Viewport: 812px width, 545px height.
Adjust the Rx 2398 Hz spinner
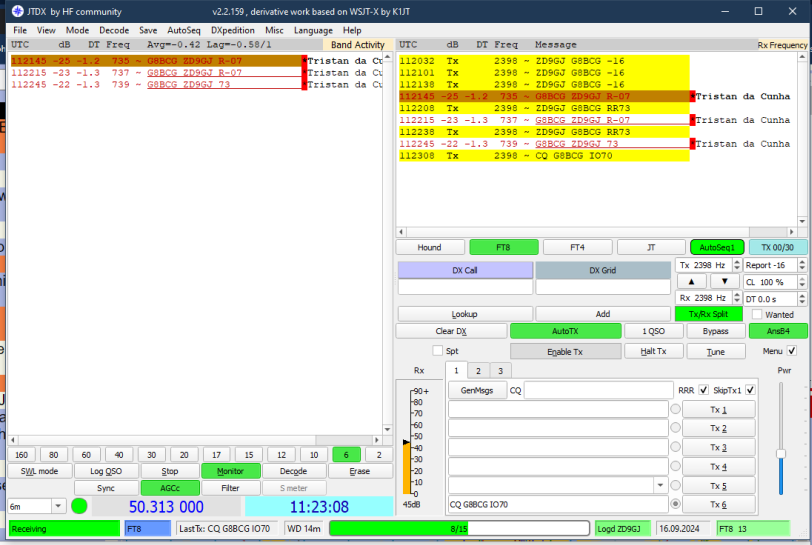pos(737,298)
